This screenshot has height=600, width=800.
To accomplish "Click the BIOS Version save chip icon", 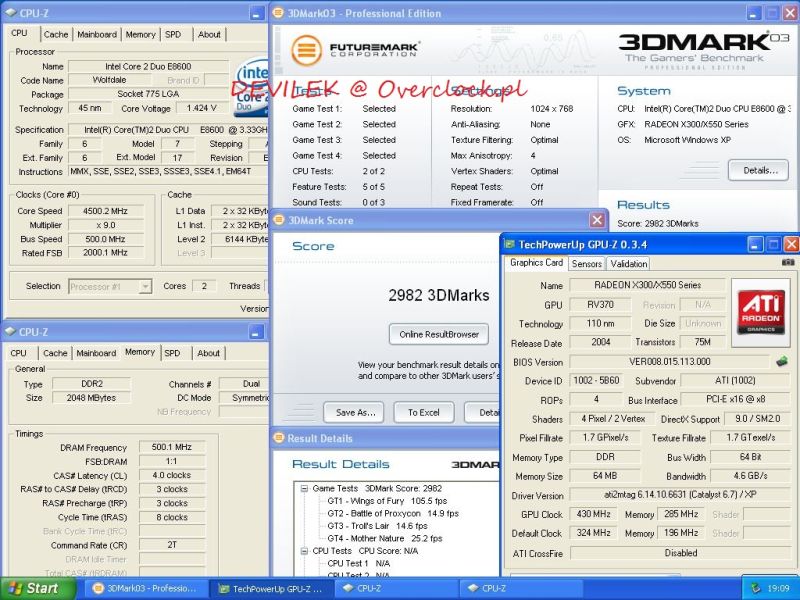I will point(781,362).
